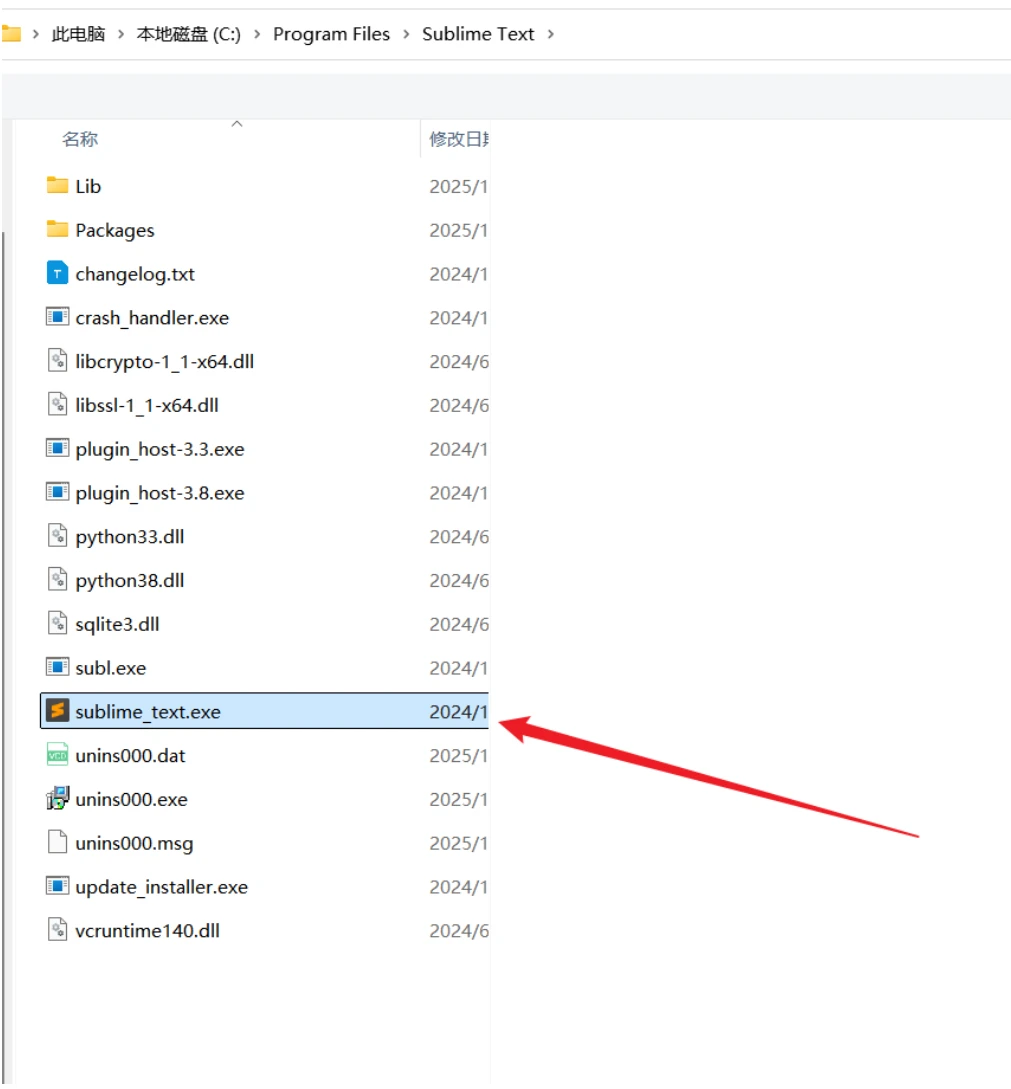
Task: Click the folder icon in address bar
Action: coord(11,33)
